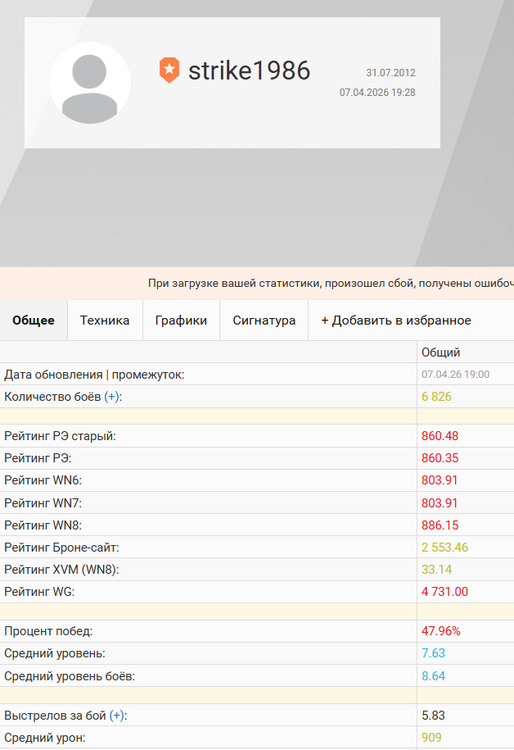Click the default profile avatar picture
This screenshot has width=514, height=750.
[x=90, y=83]
